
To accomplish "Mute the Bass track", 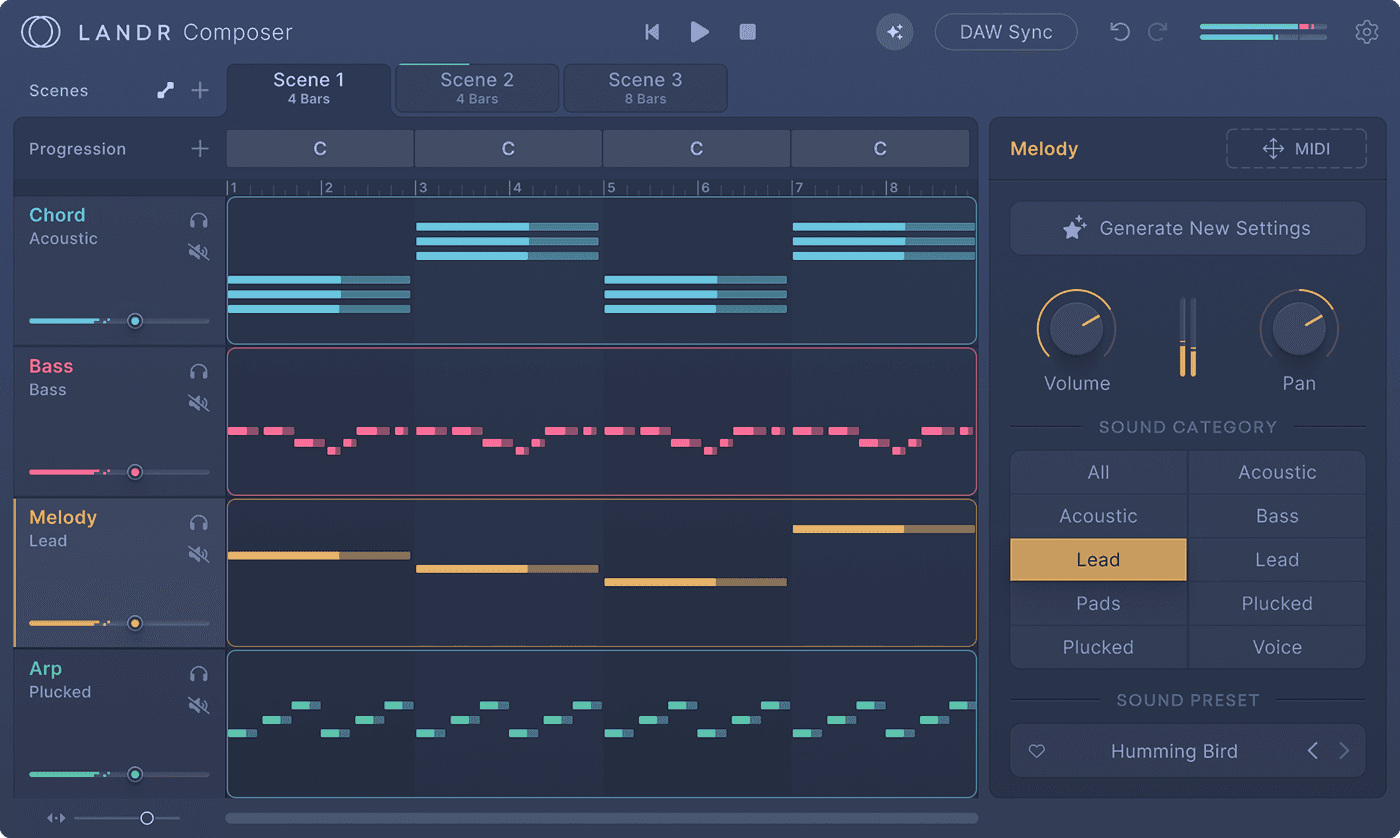I will [x=199, y=403].
